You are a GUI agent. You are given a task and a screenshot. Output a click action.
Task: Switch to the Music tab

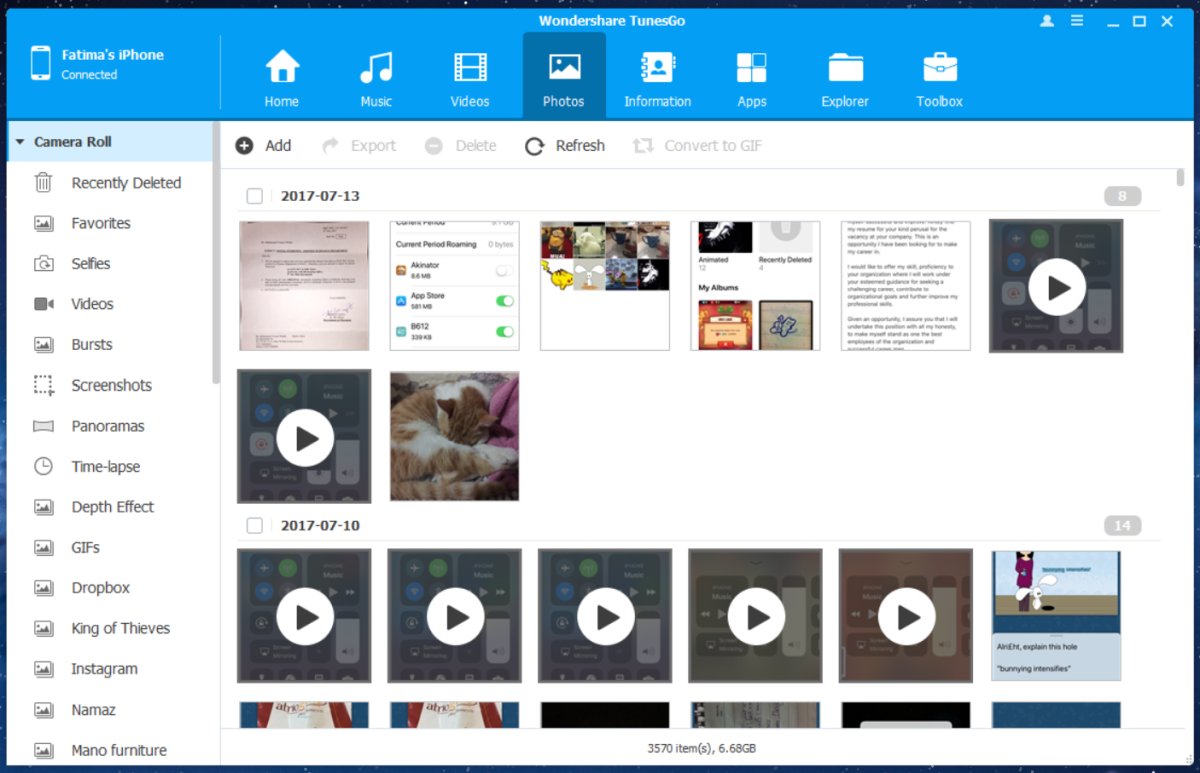(x=376, y=78)
